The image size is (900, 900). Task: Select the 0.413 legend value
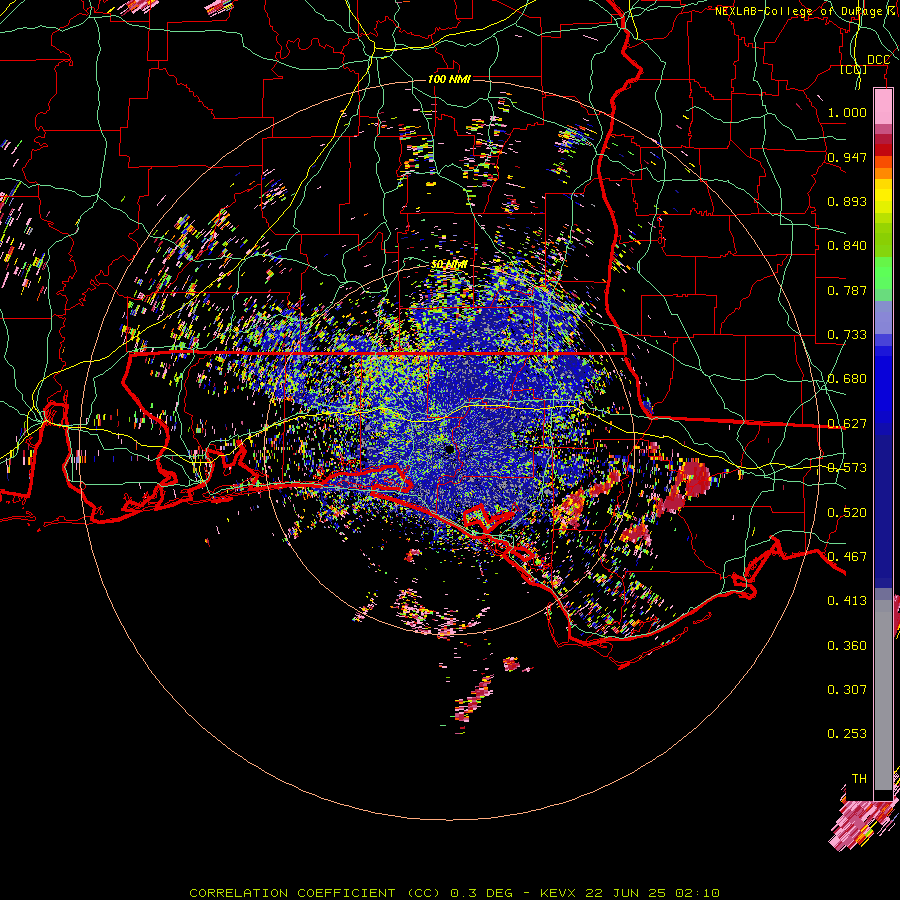[x=847, y=601]
